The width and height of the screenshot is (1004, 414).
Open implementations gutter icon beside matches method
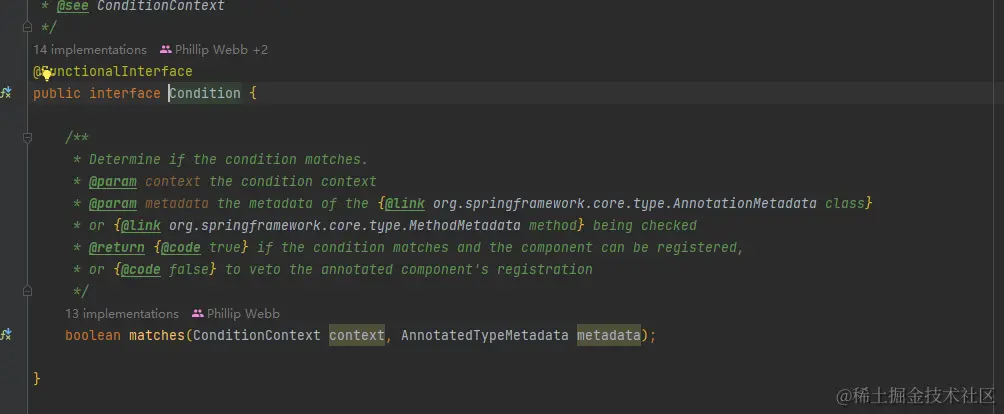click(6, 335)
